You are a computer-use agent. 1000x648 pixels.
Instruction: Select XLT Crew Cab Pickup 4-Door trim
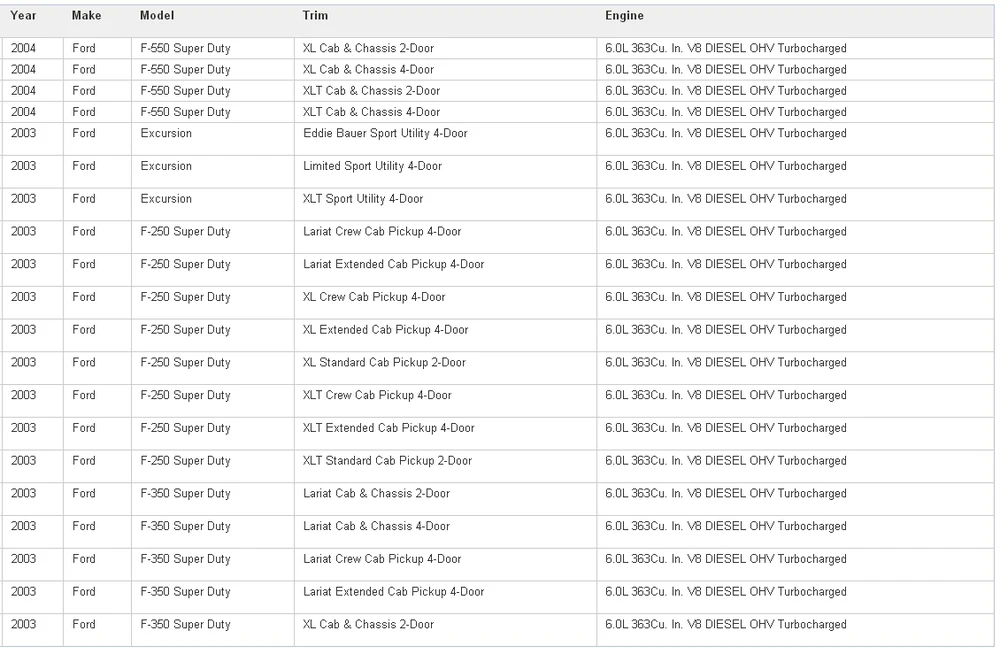377,395
